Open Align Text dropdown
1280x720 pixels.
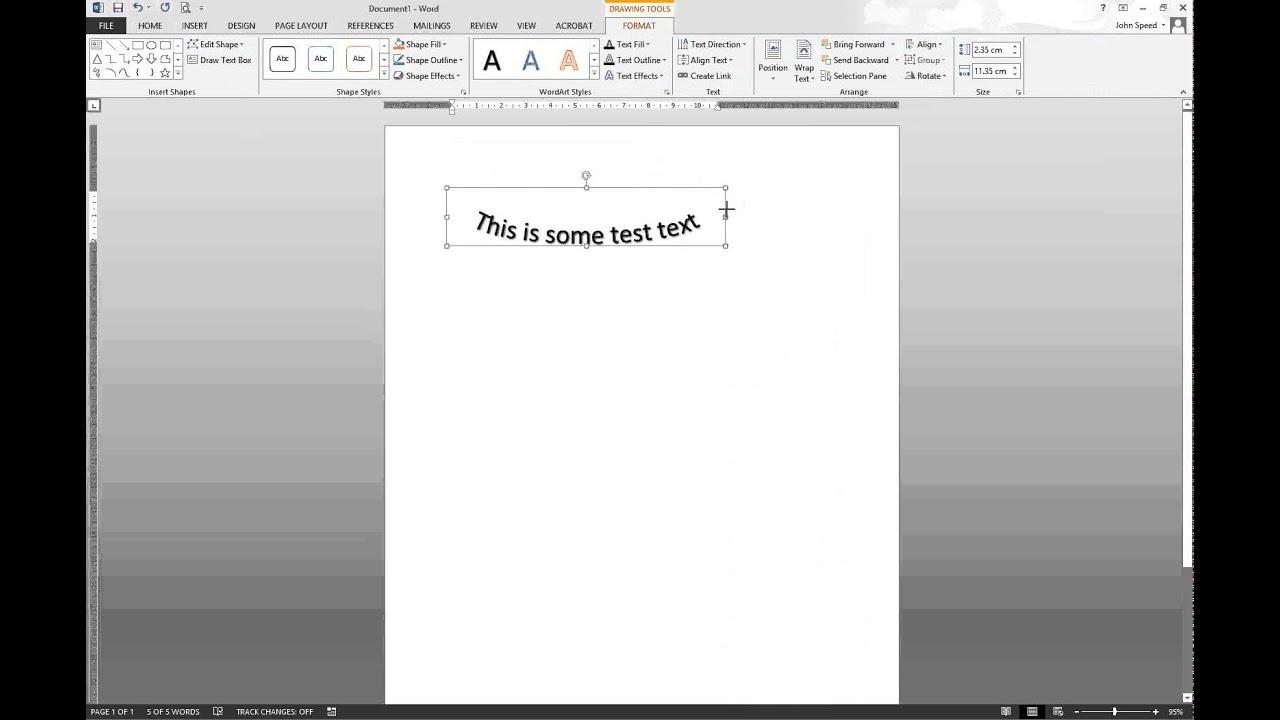coord(706,60)
